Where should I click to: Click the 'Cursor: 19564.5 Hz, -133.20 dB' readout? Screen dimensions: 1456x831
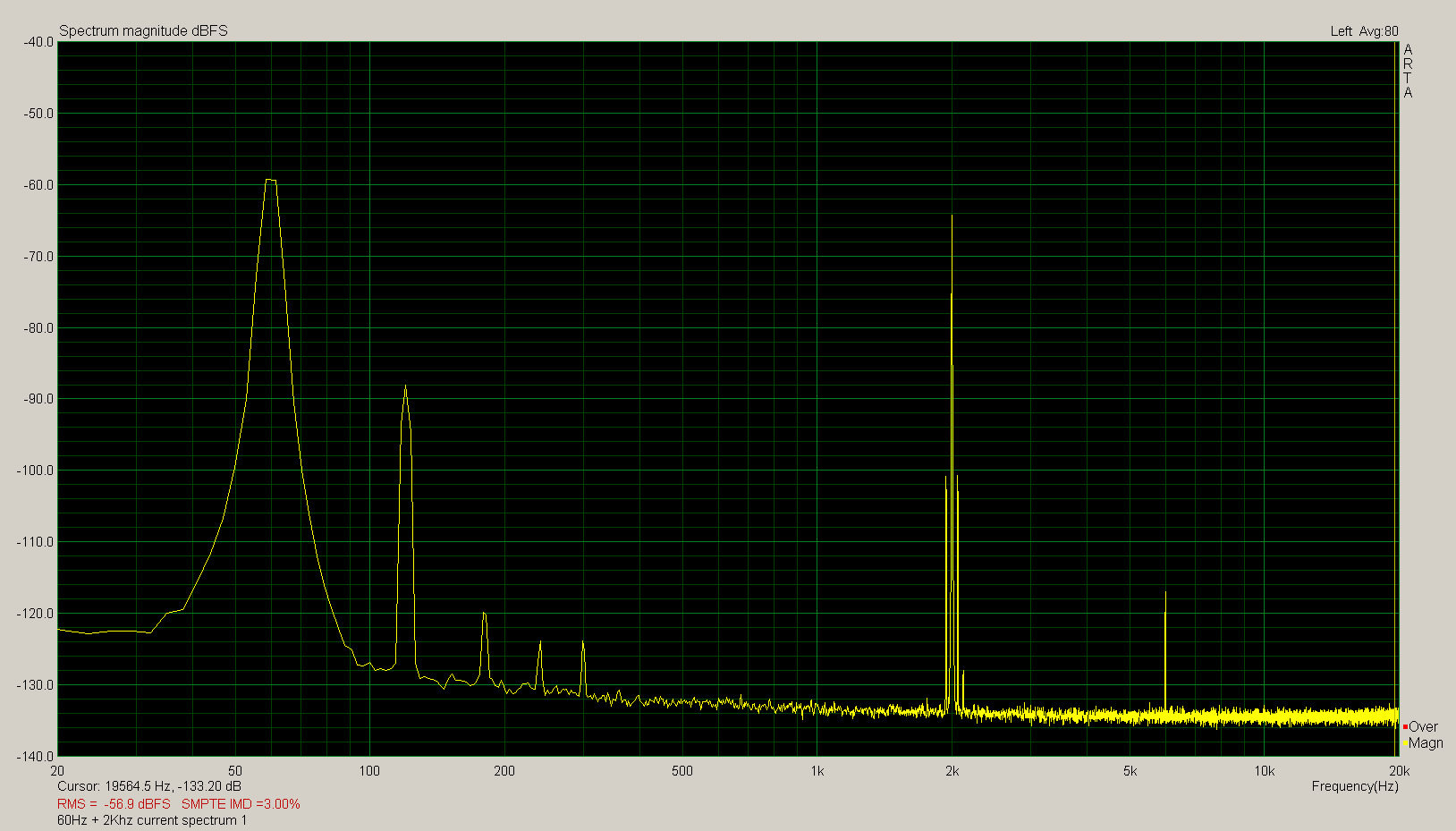tap(149, 786)
